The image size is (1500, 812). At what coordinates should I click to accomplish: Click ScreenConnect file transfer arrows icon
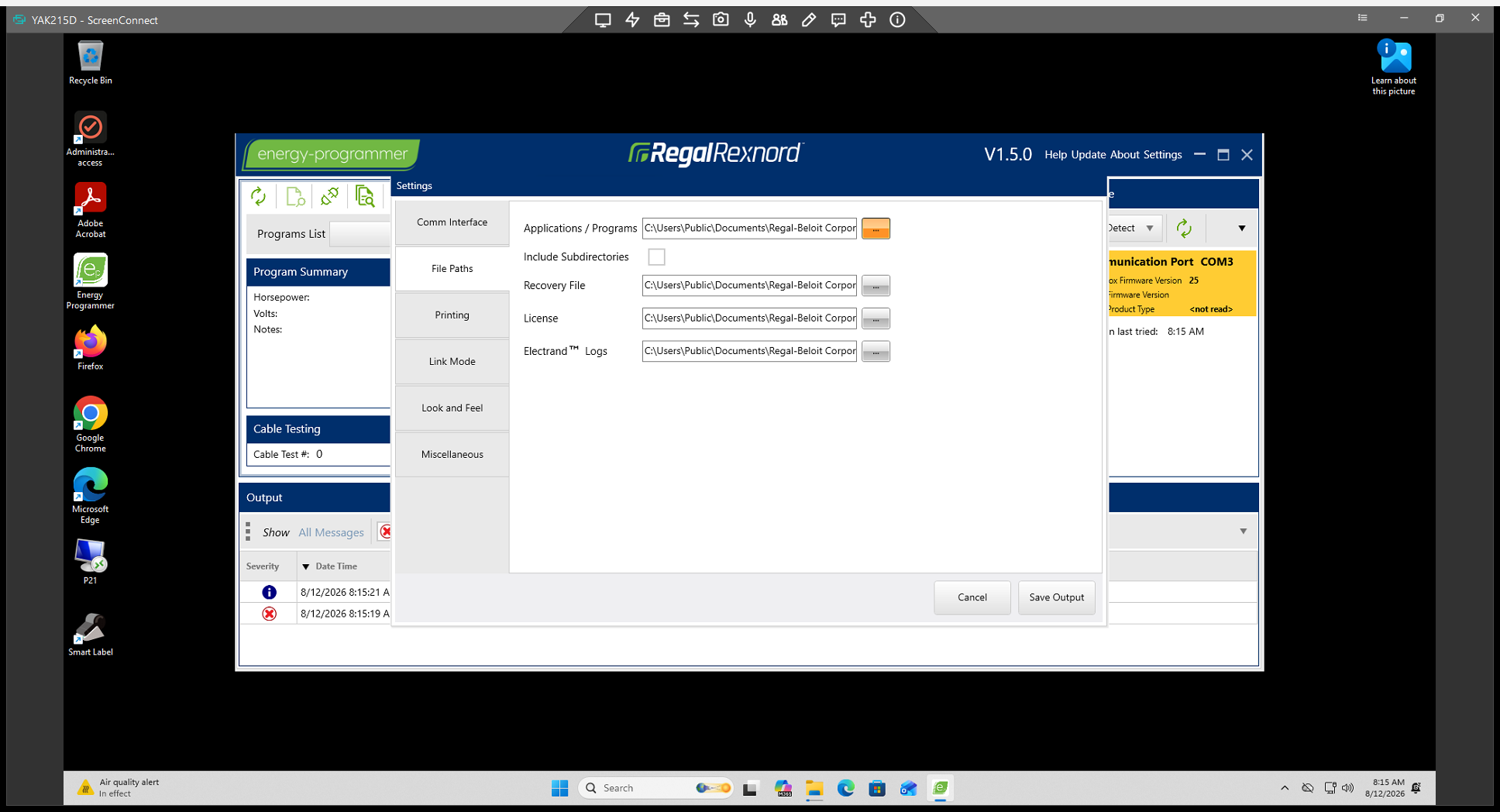[691, 20]
